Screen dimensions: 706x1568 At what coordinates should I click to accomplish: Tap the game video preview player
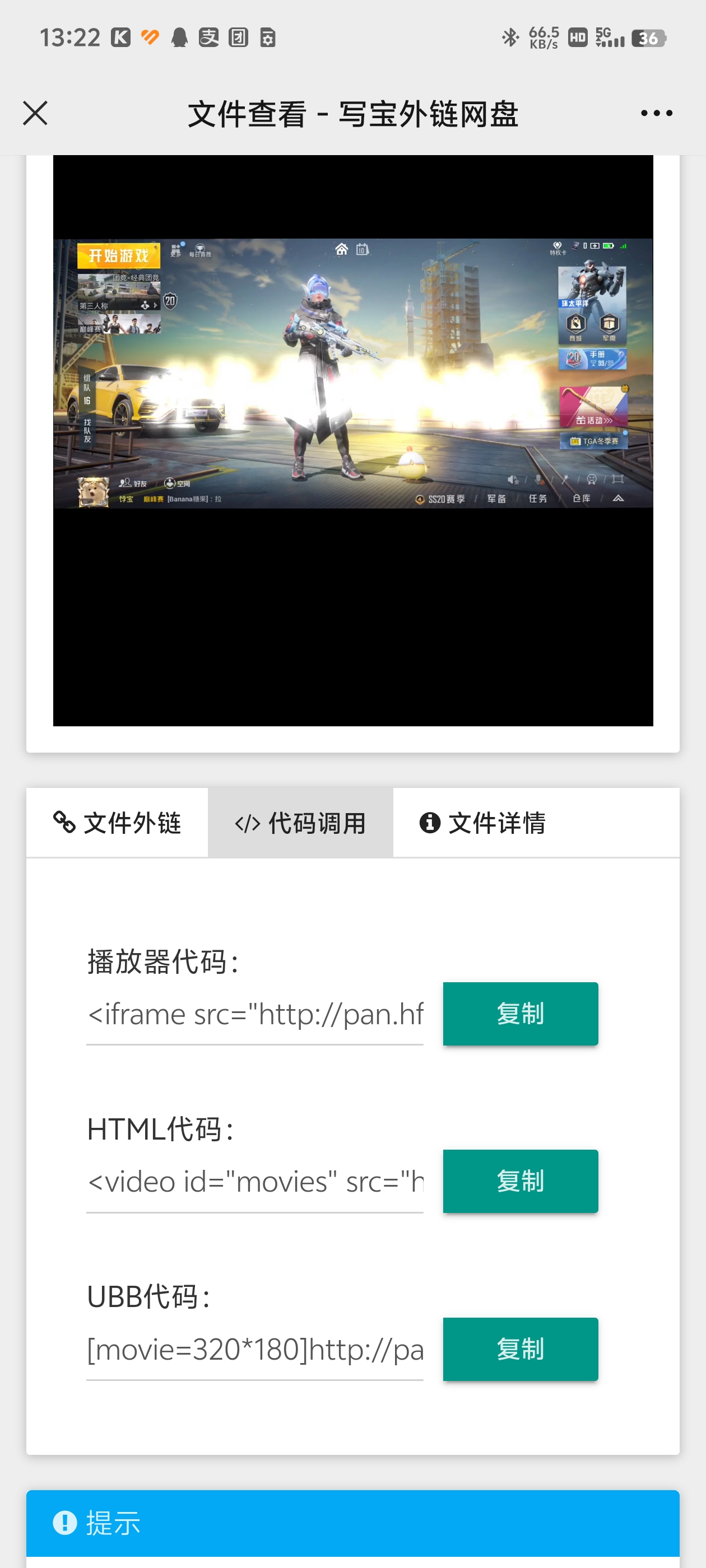pos(352,440)
